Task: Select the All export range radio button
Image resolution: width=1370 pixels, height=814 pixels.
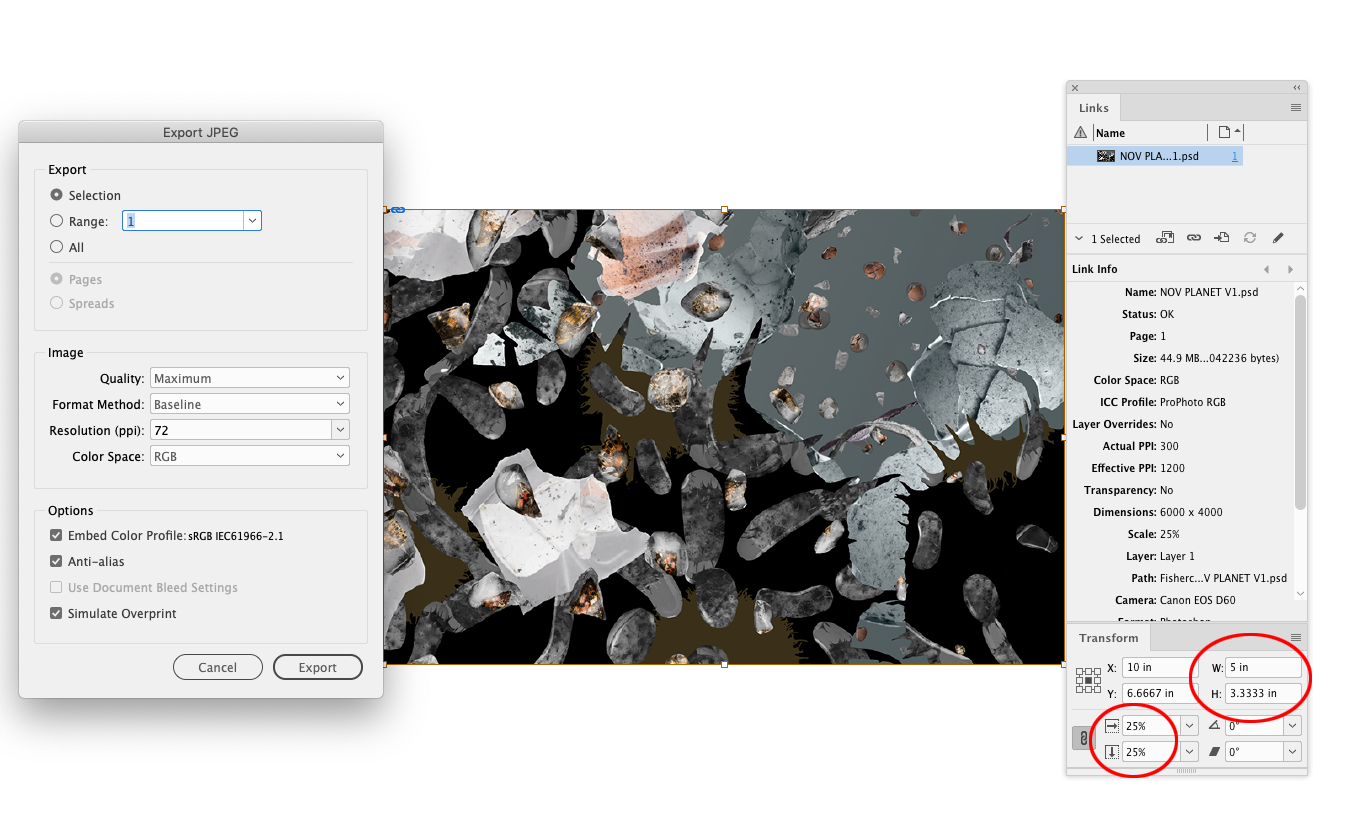Action: [x=56, y=247]
